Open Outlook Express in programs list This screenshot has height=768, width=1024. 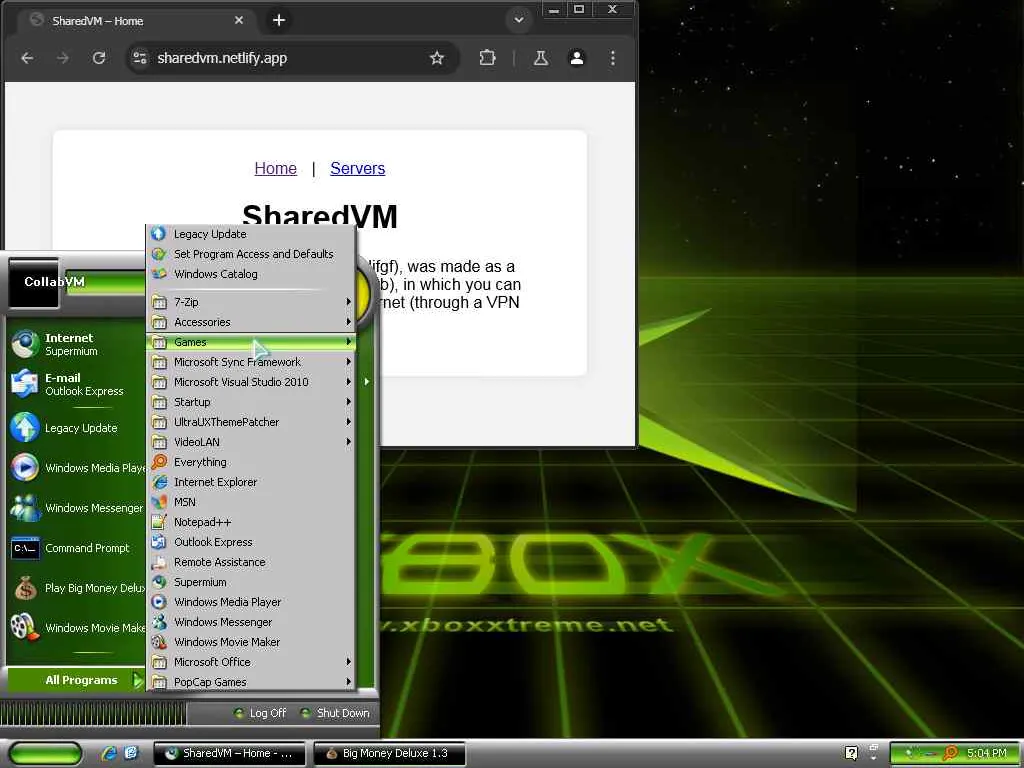coord(251,542)
